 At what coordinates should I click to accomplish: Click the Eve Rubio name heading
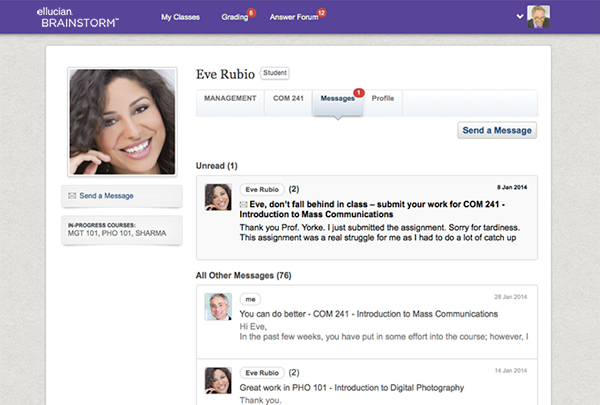pos(225,74)
